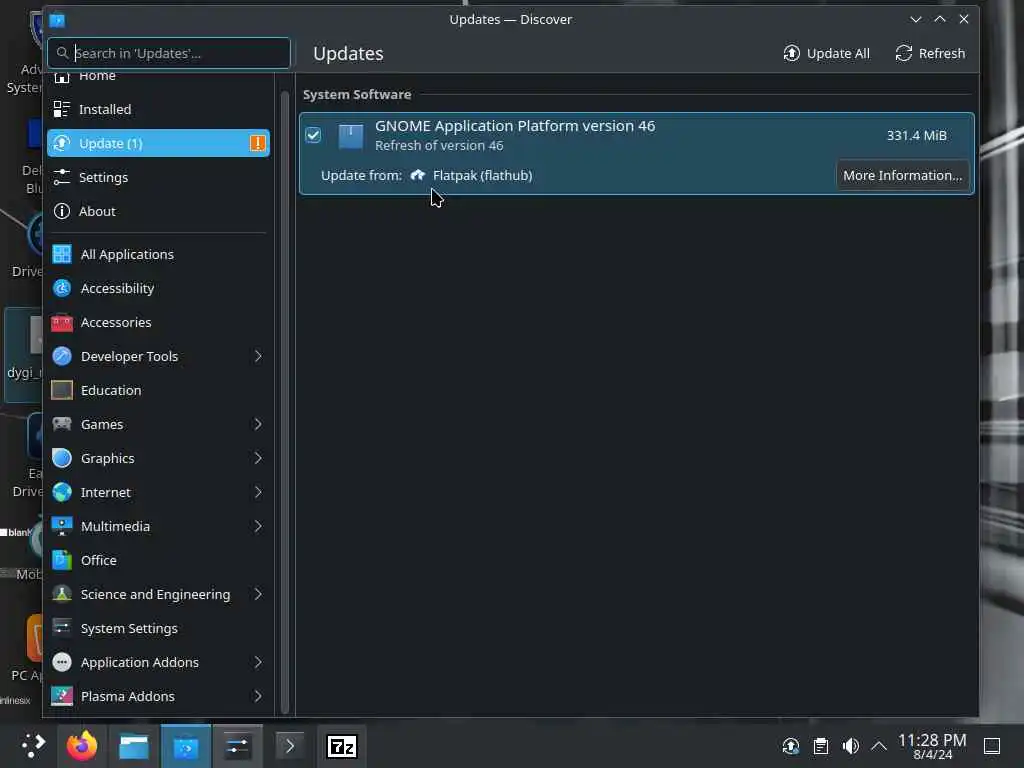Viewport: 1024px width, 768px height.
Task: Select the Education category label
Action: 111,390
